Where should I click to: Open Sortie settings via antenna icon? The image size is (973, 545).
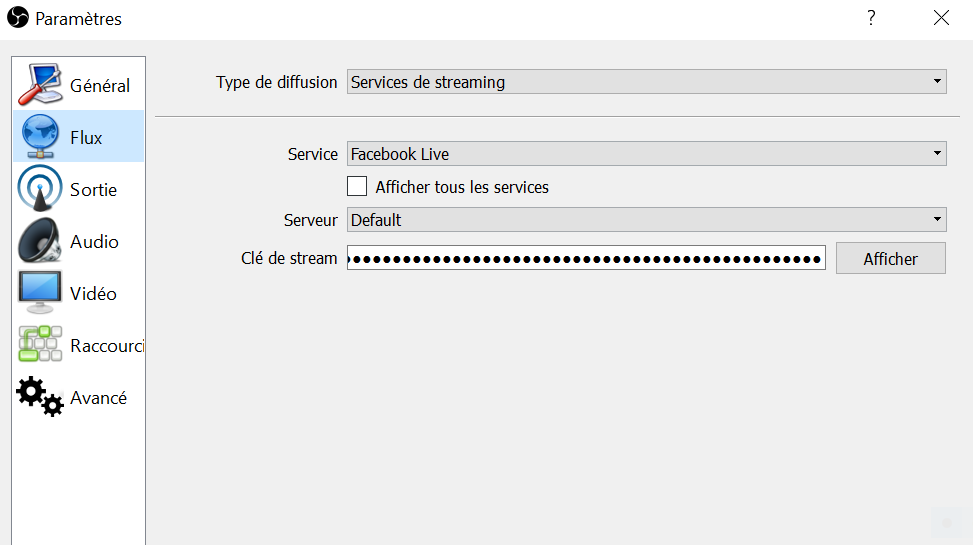tap(40, 189)
